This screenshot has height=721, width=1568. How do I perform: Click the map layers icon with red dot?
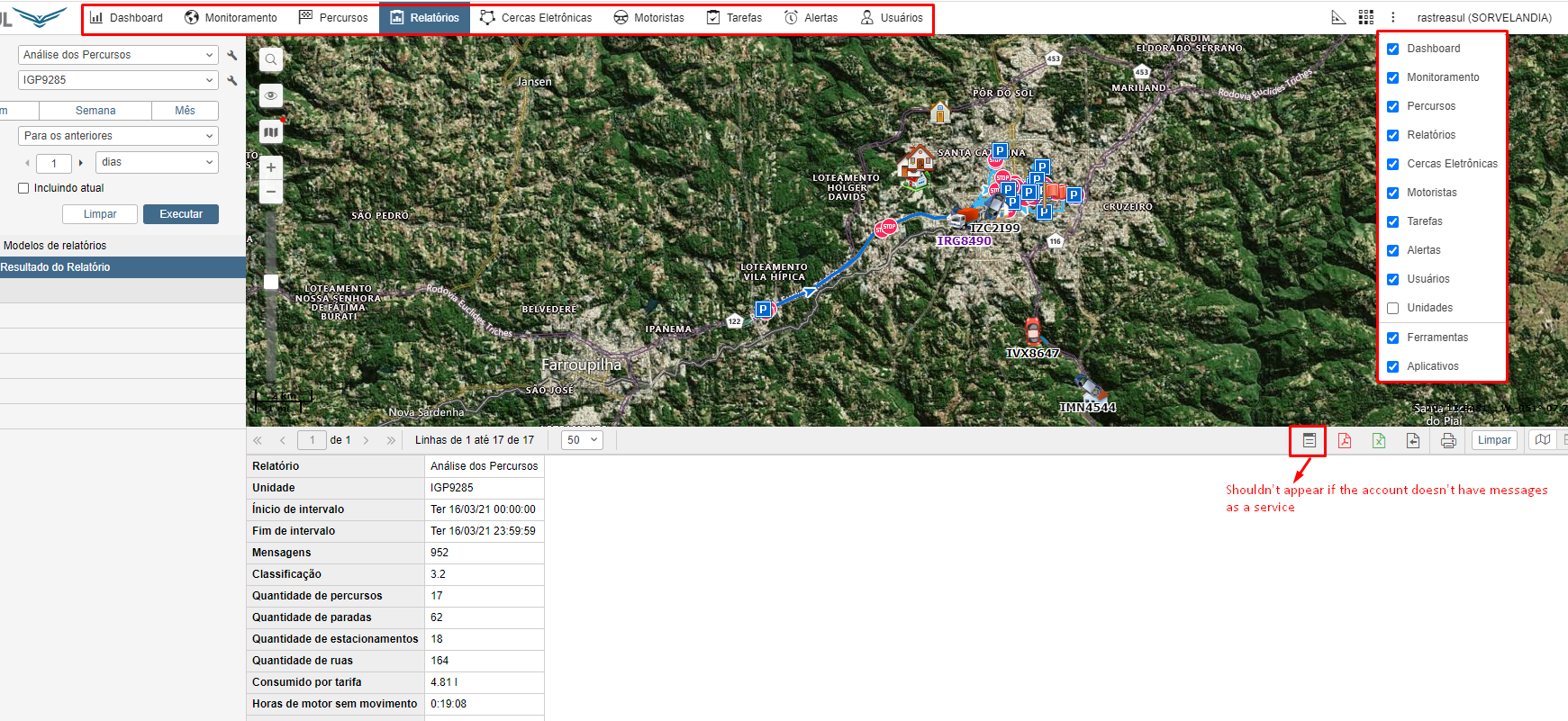271,132
